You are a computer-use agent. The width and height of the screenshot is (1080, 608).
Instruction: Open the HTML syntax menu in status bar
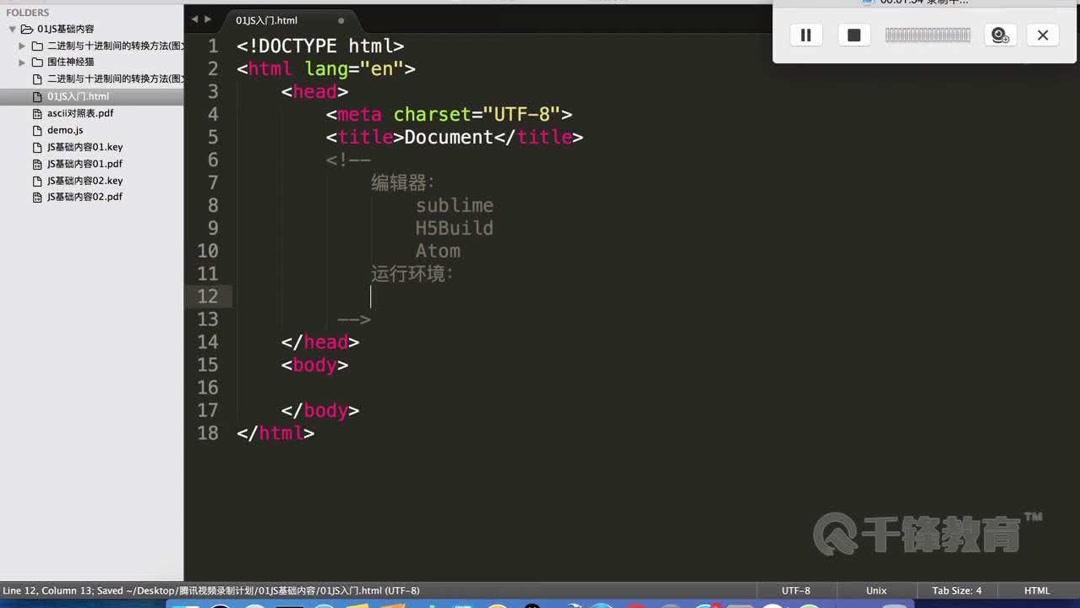[1037, 590]
